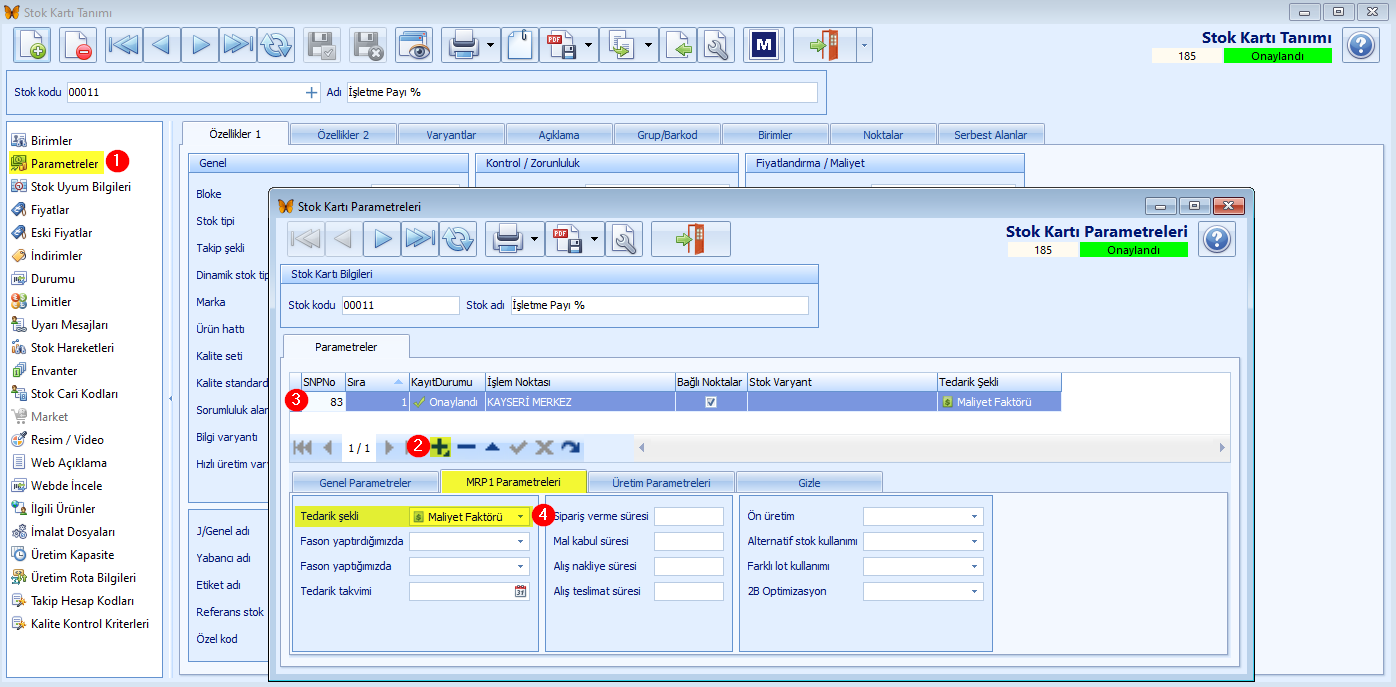Delete the current stock card record
The image size is (1396, 687).
pos(77,45)
